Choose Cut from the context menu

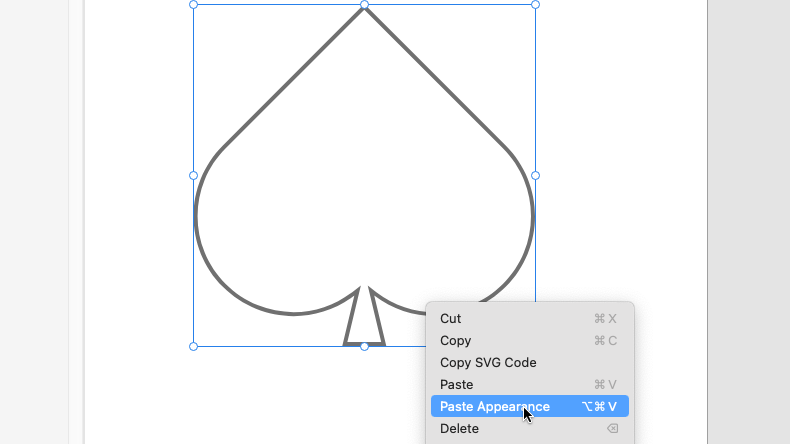pos(451,319)
